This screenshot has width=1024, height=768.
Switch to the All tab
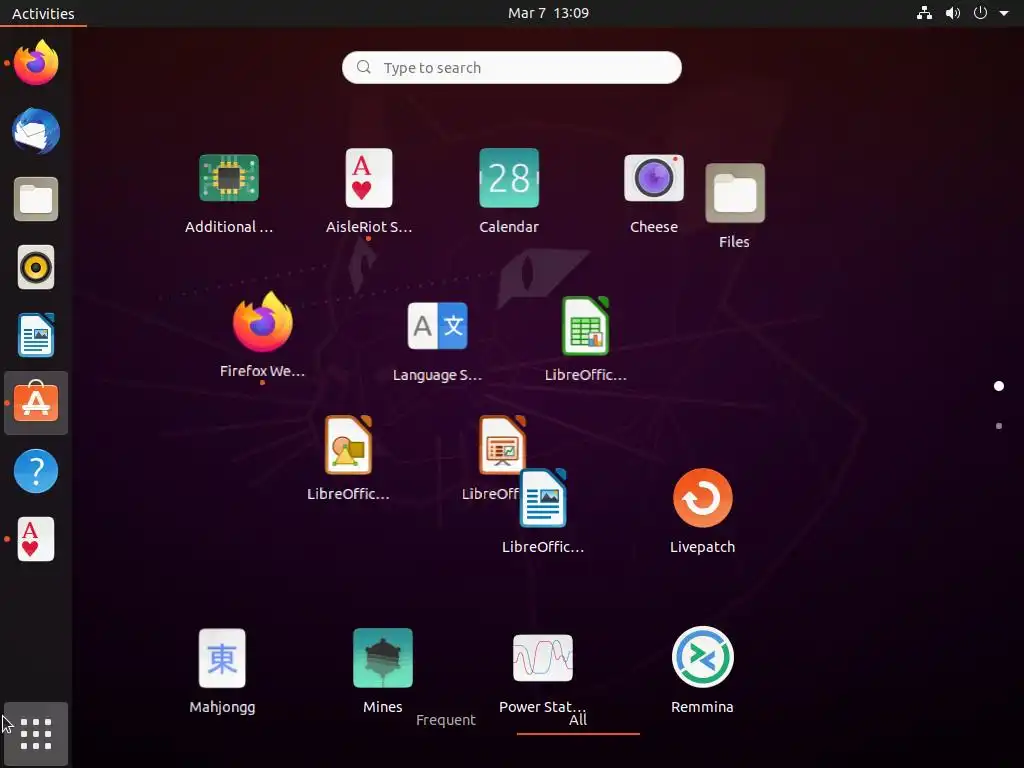coord(578,720)
